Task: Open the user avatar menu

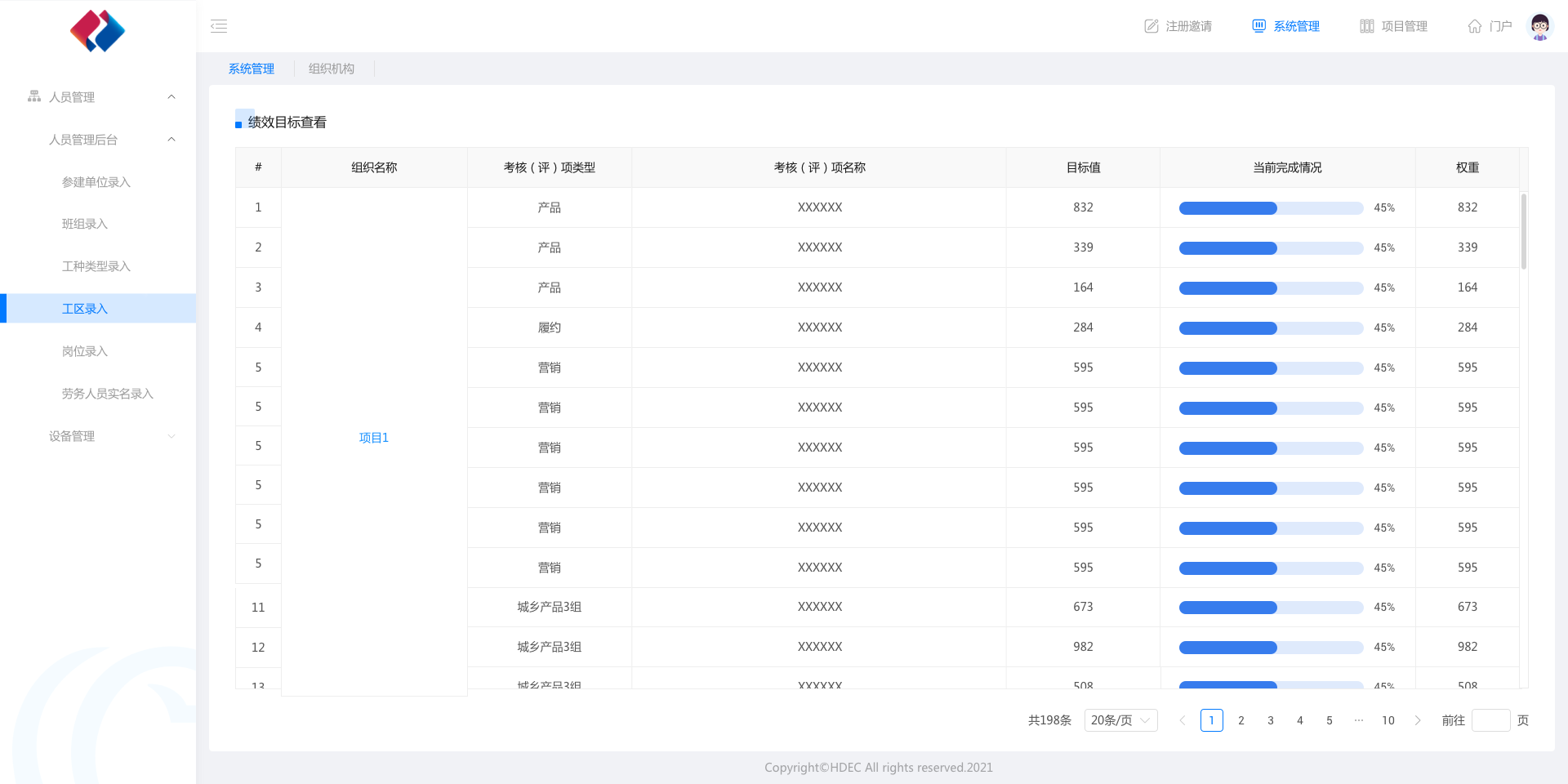Action: (x=1539, y=26)
